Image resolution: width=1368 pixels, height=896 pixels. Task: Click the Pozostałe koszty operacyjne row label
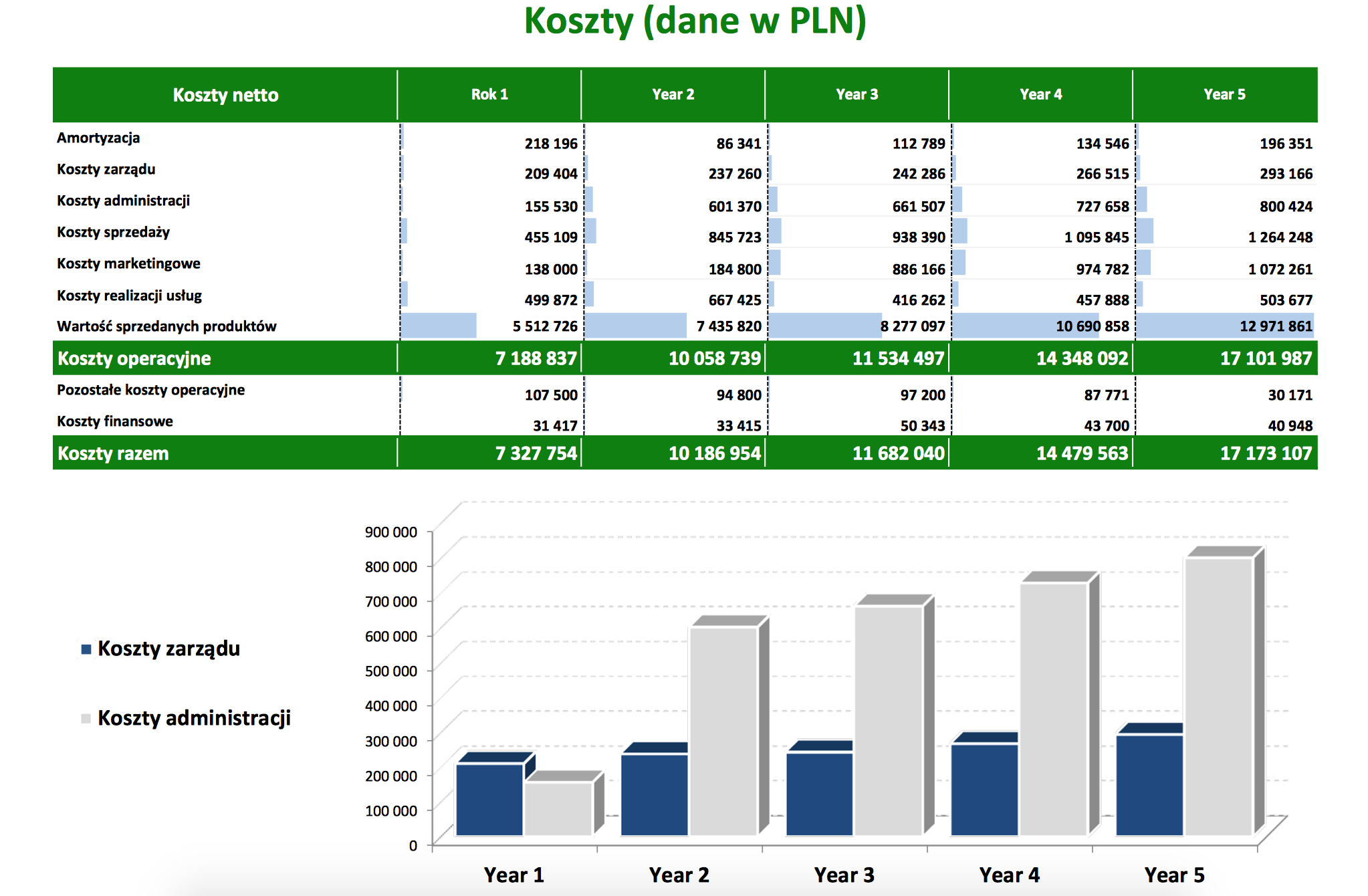150,390
